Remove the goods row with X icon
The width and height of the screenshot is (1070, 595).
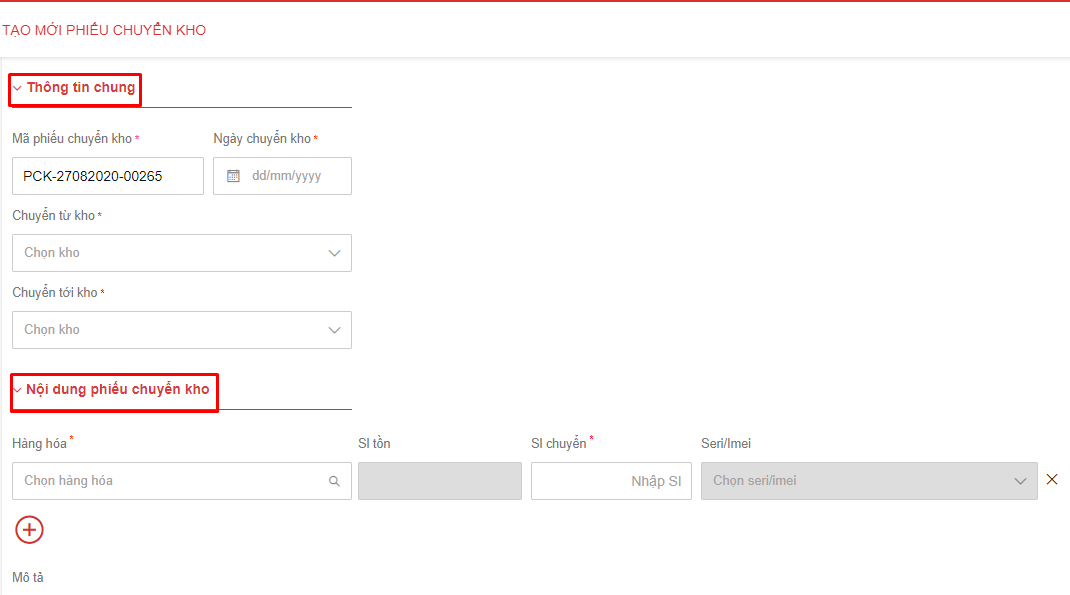1051,480
